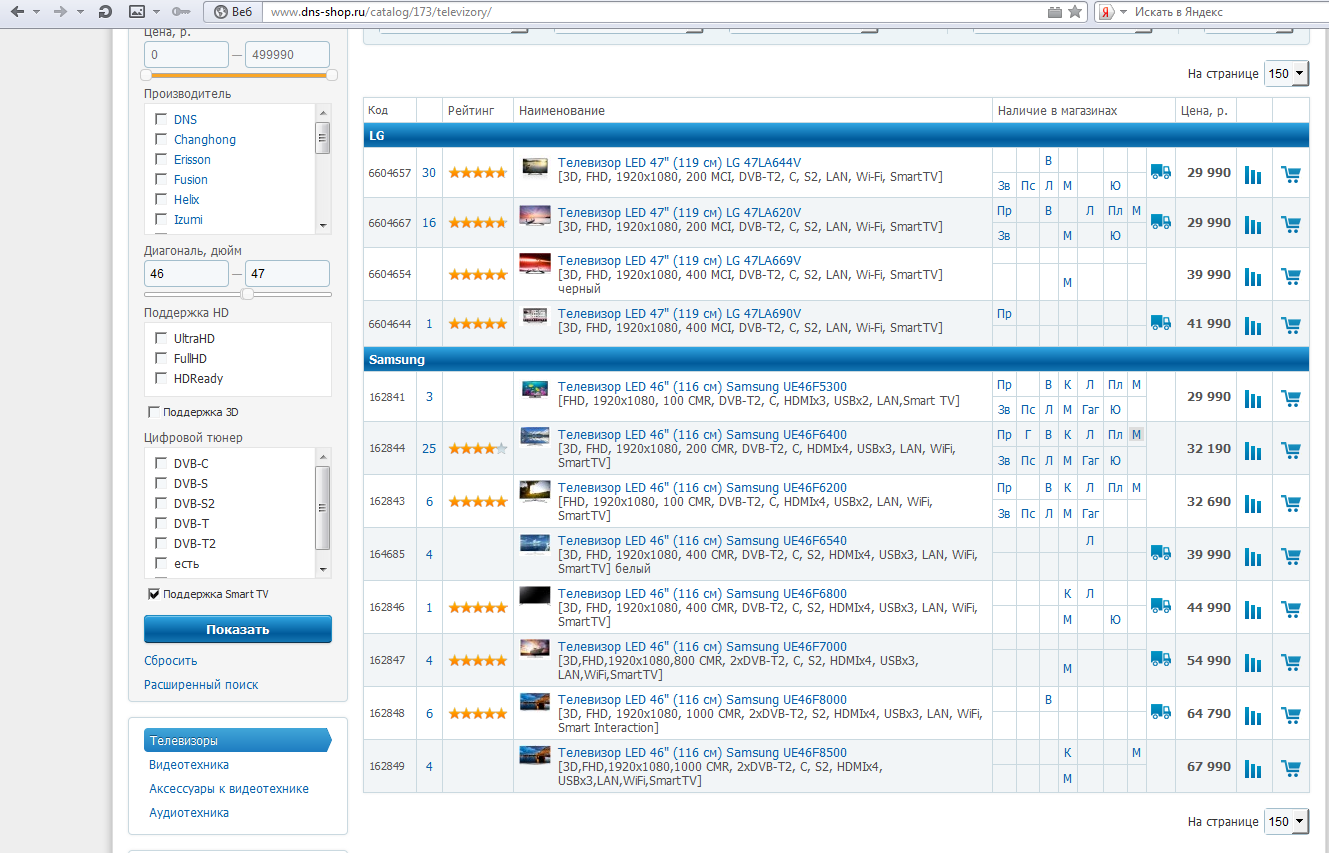Add the Samsung UE46F6800 to the cart
Image resolution: width=1329 pixels, height=853 pixels.
click(1291, 609)
